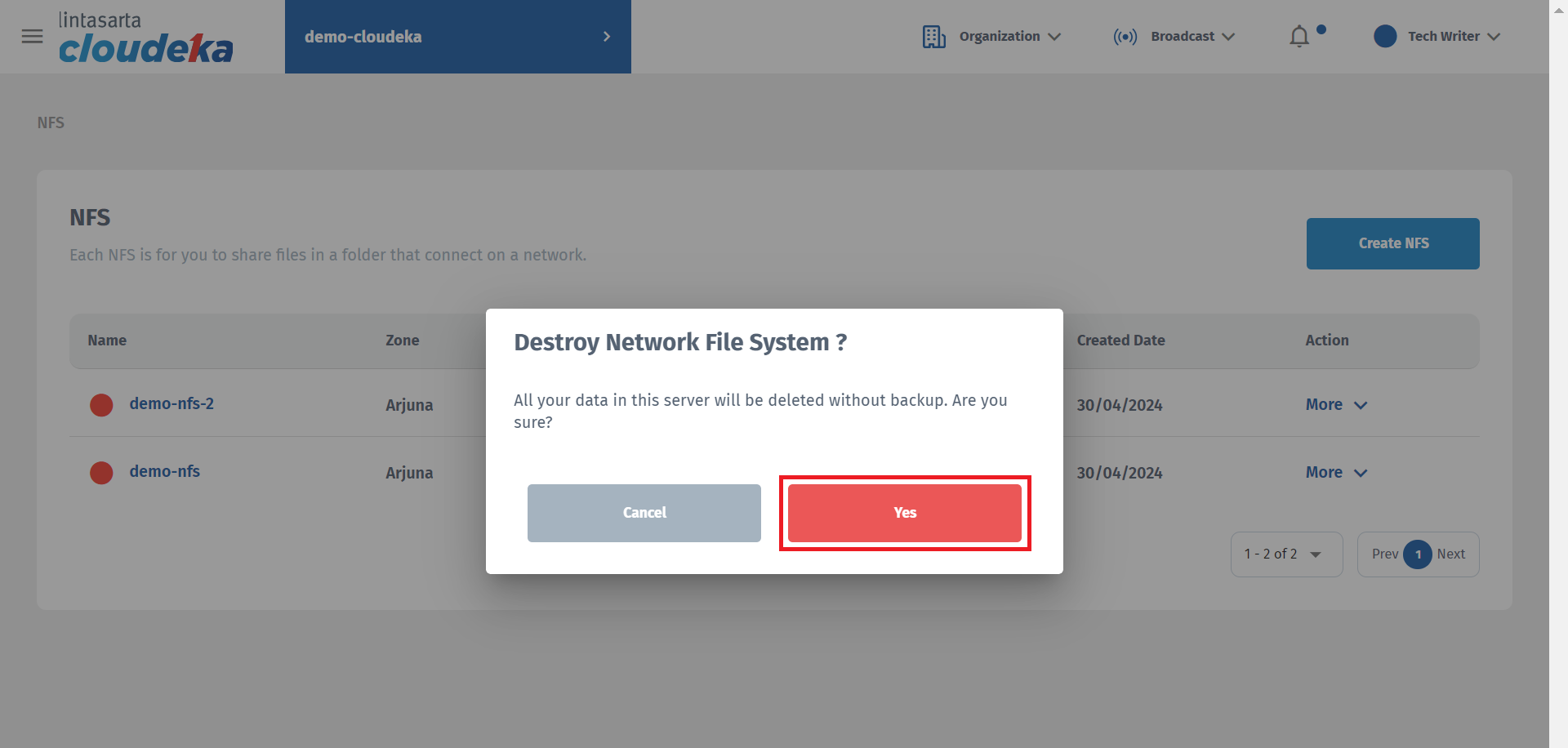Open the notification bell

point(1299,37)
